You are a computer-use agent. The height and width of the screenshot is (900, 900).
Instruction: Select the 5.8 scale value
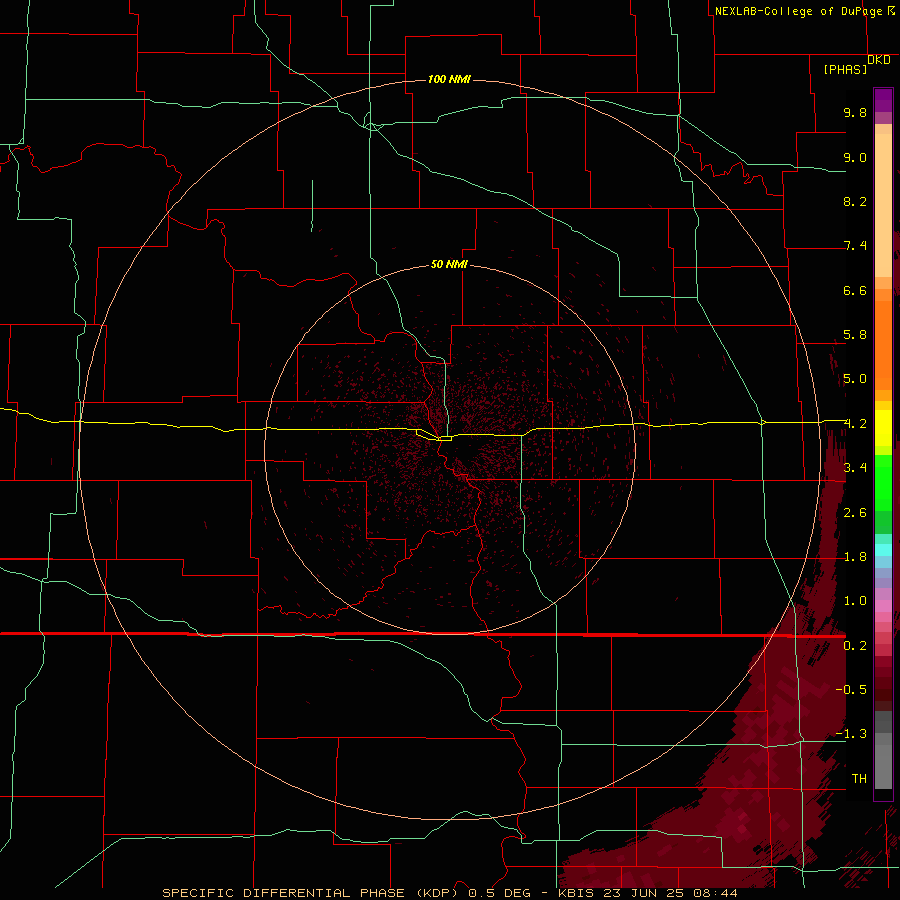(855, 335)
